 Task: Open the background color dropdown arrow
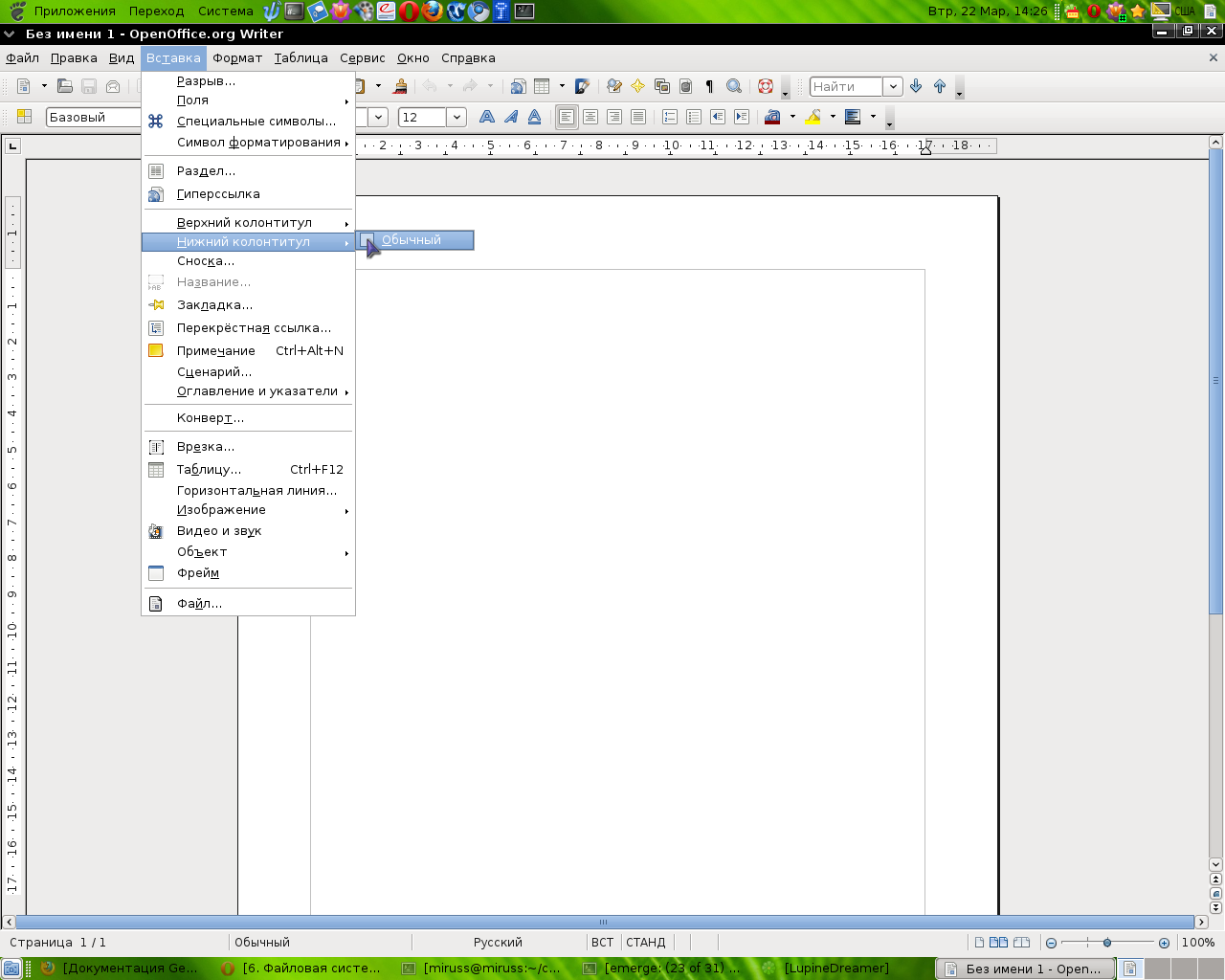coord(873,117)
